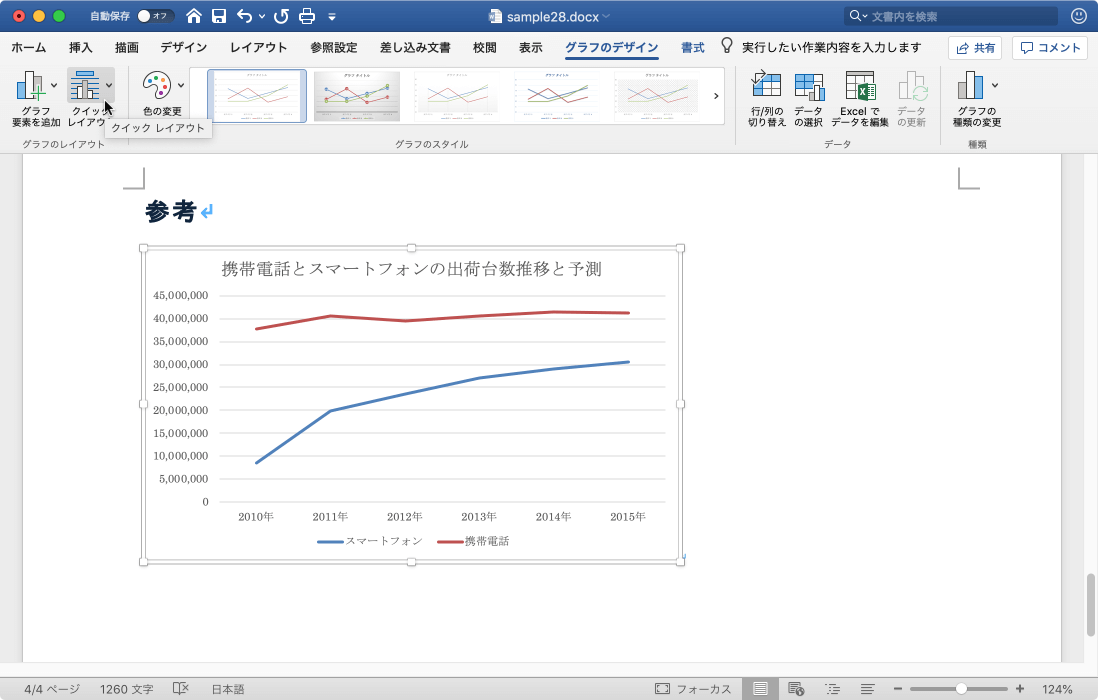Save the document with floppy icon
This screenshot has height=700, width=1098.
(x=219, y=16)
